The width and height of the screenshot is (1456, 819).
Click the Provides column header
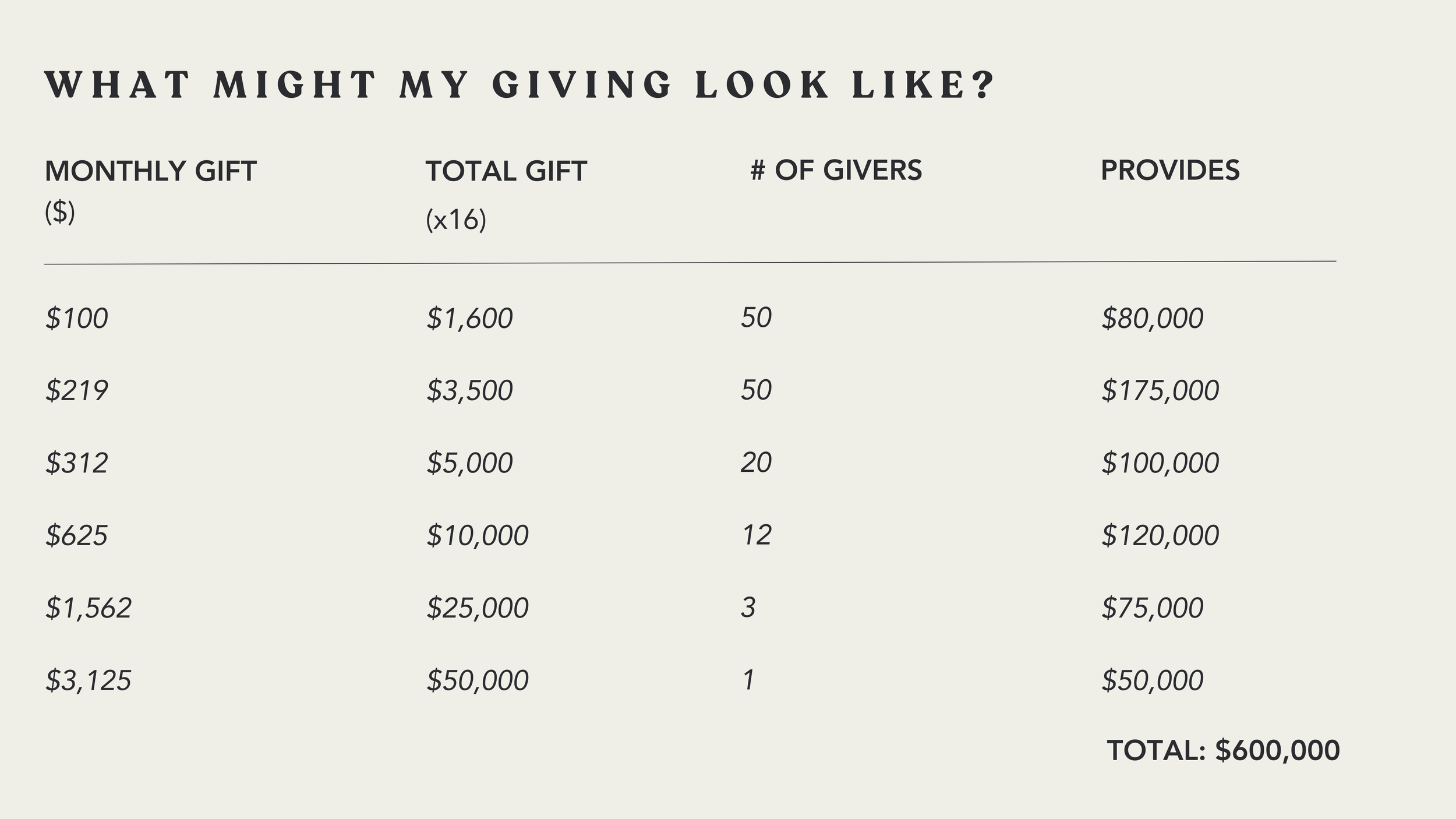coord(1169,170)
